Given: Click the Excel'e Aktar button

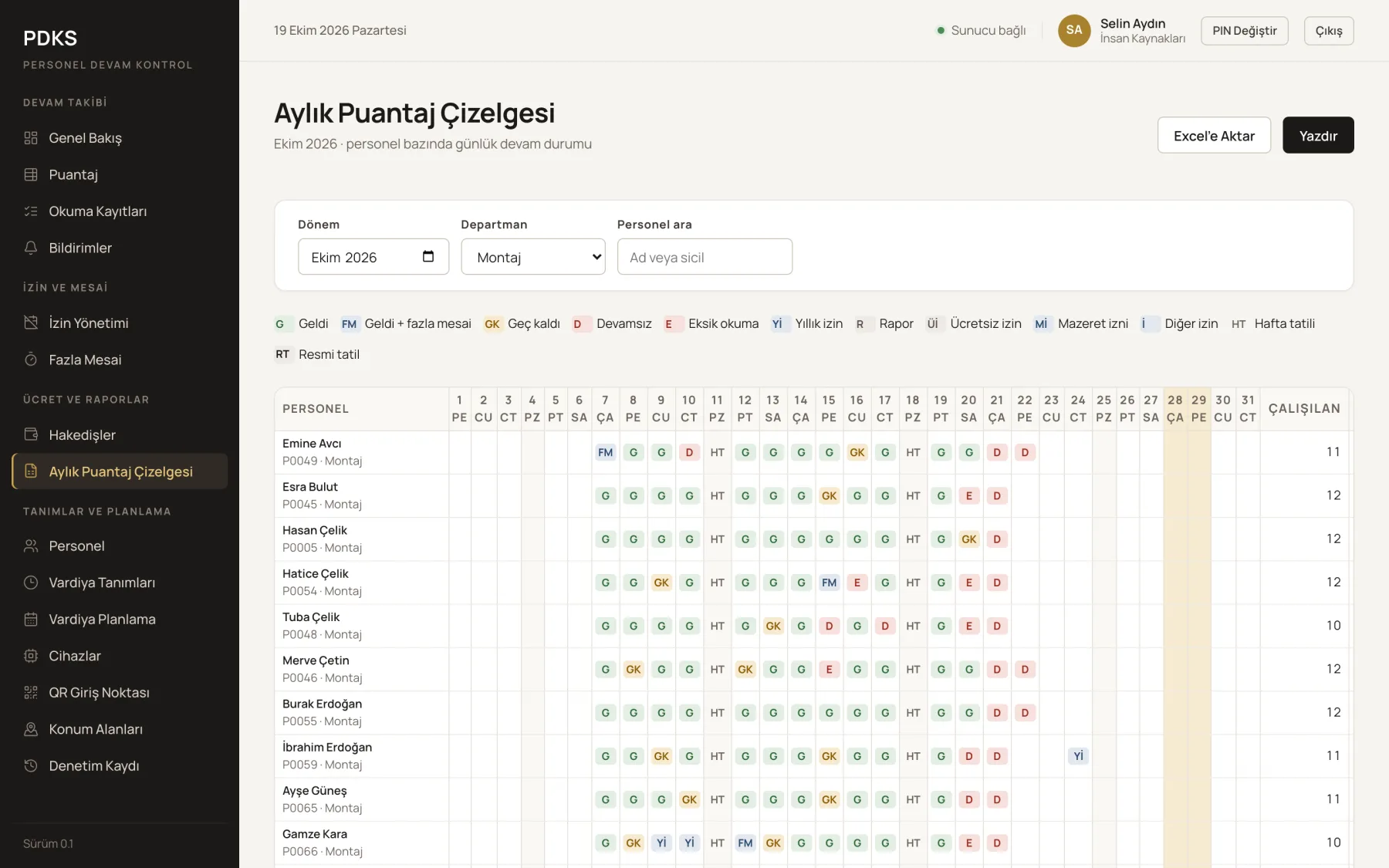Looking at the screenshot, I should click(1214, 136).
